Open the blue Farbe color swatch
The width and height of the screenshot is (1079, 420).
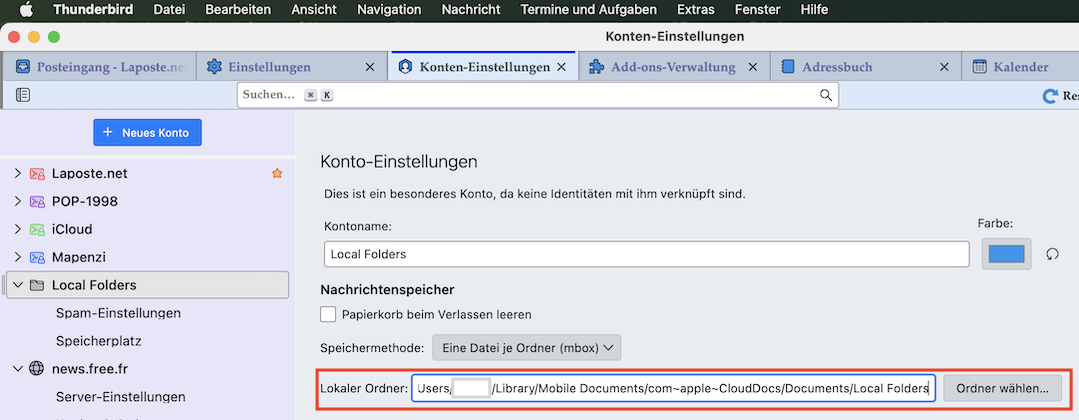pyautogui.click(x=1005, y=254)
